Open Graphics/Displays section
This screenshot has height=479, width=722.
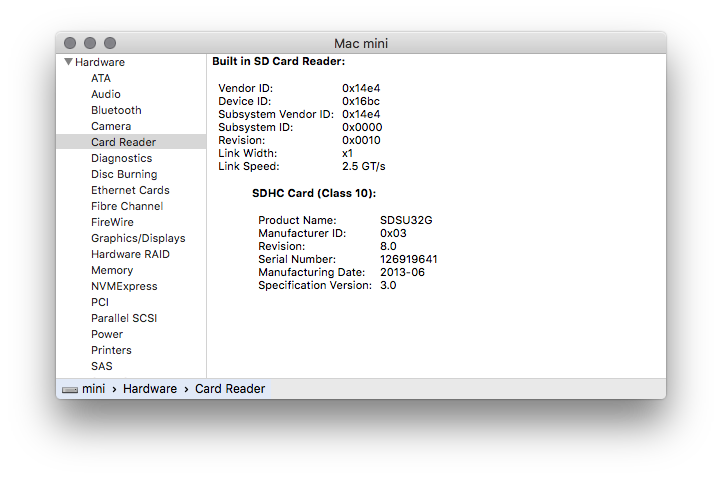tap(138, 239)
